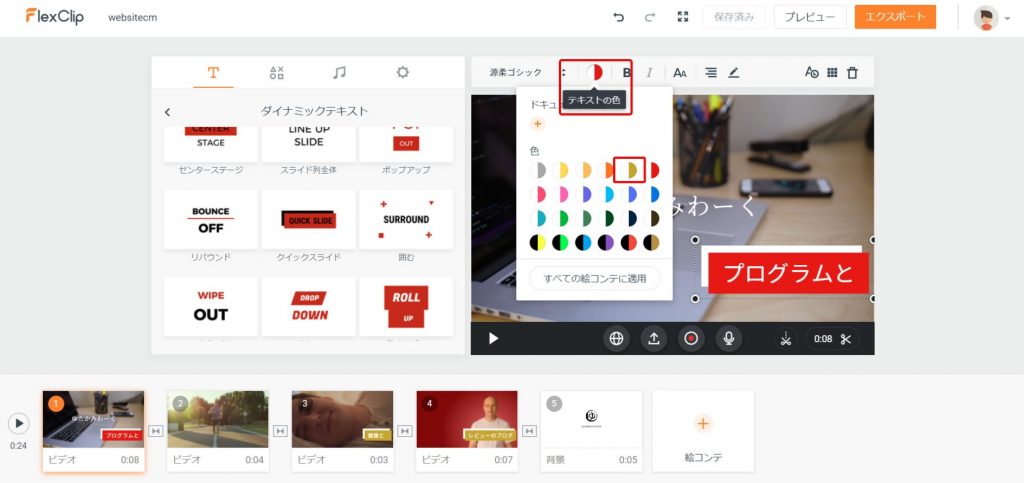Select the white and gold color swatch
This screenshot has width=1024, height=483.
coord(630,170)
